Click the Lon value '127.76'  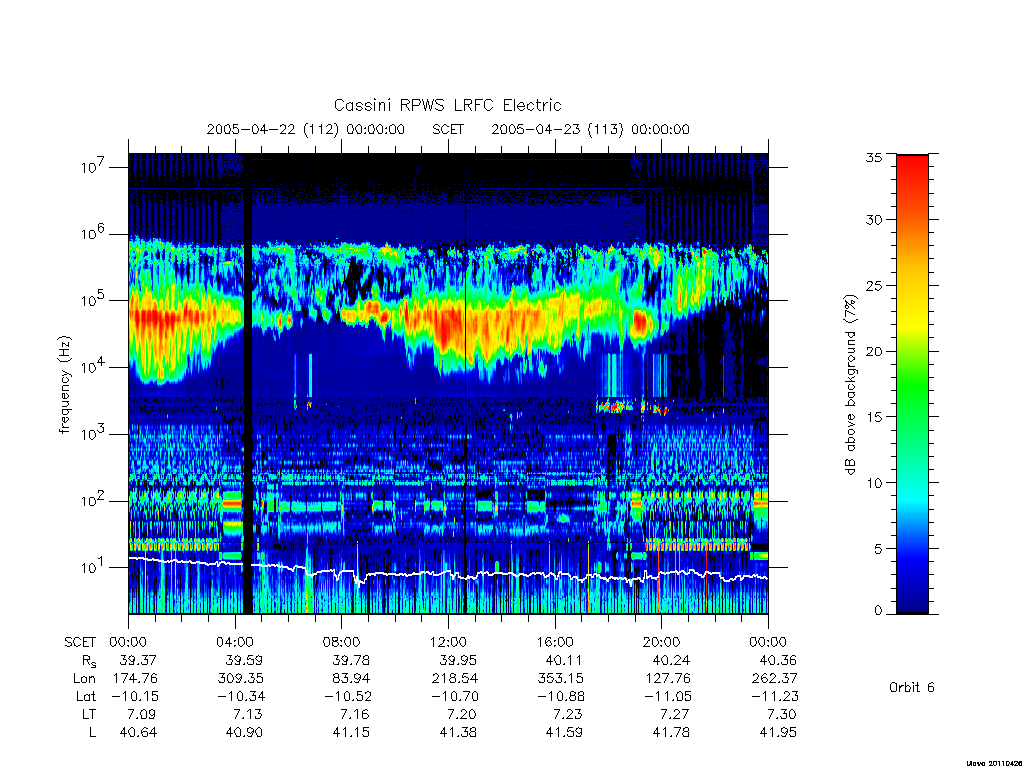[x=667, y=679]
